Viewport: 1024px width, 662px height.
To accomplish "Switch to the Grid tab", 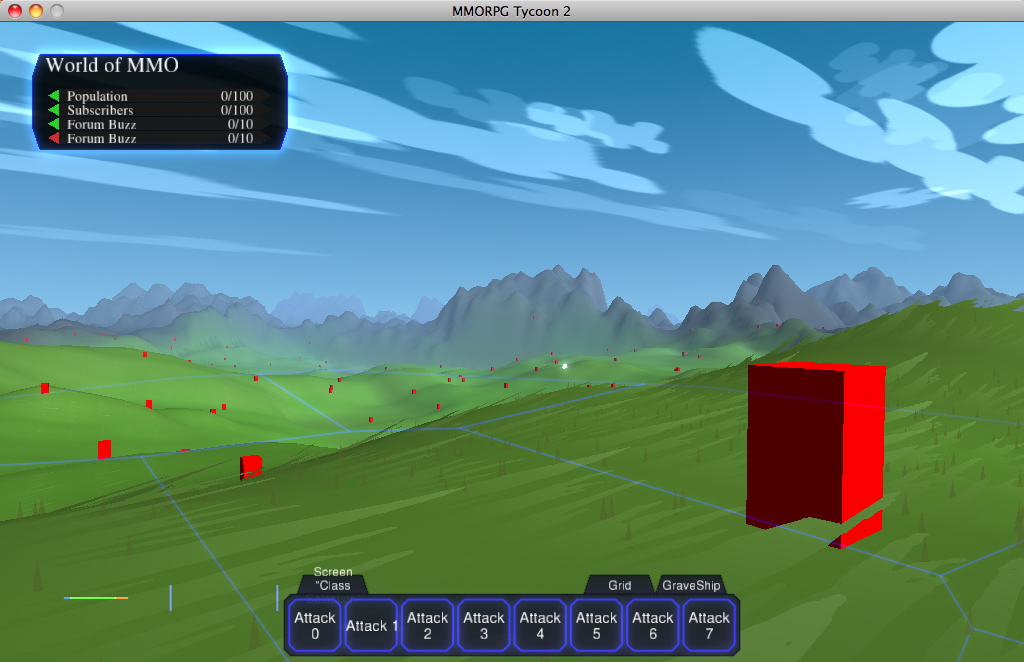I will (x=620, y=585).
